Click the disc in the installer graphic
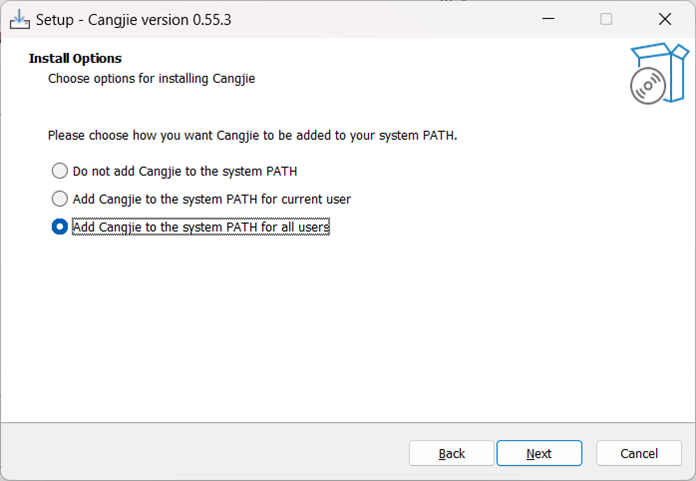696x481 pixels. (x=648, y=86)
